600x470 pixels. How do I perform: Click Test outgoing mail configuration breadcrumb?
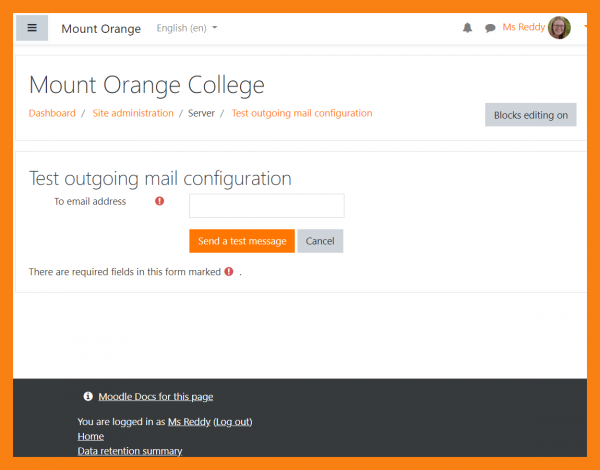click(x=302, y=113)
